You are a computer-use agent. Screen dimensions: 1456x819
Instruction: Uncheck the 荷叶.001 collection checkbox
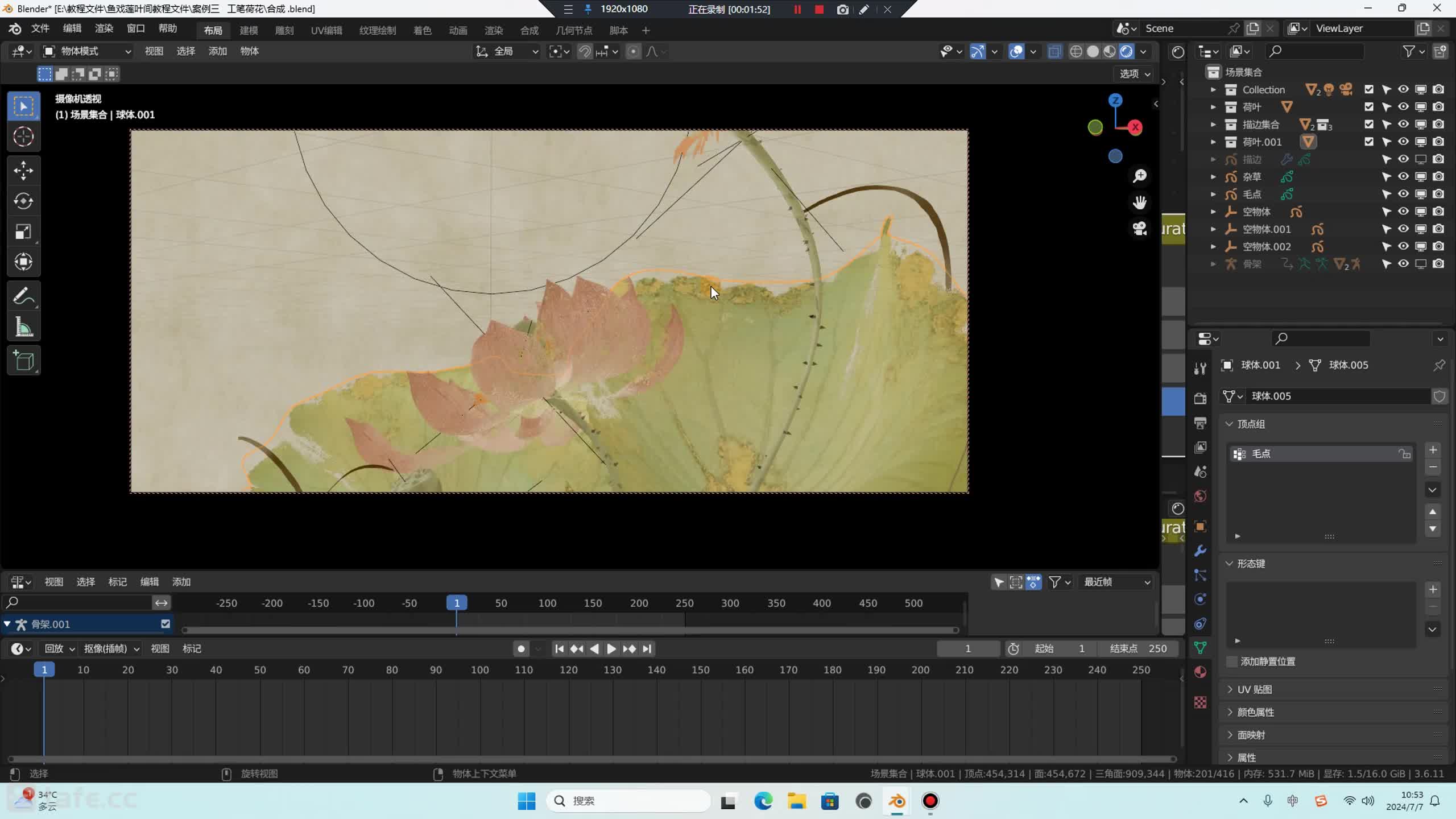pos(1369,142)
